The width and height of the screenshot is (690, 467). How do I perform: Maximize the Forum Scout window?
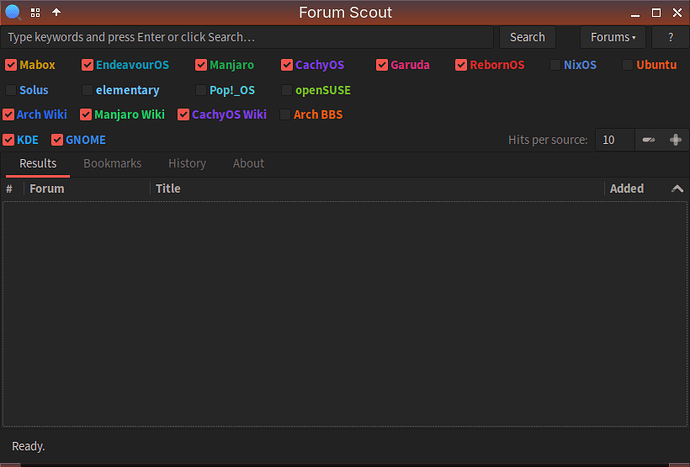click(656, 13)
